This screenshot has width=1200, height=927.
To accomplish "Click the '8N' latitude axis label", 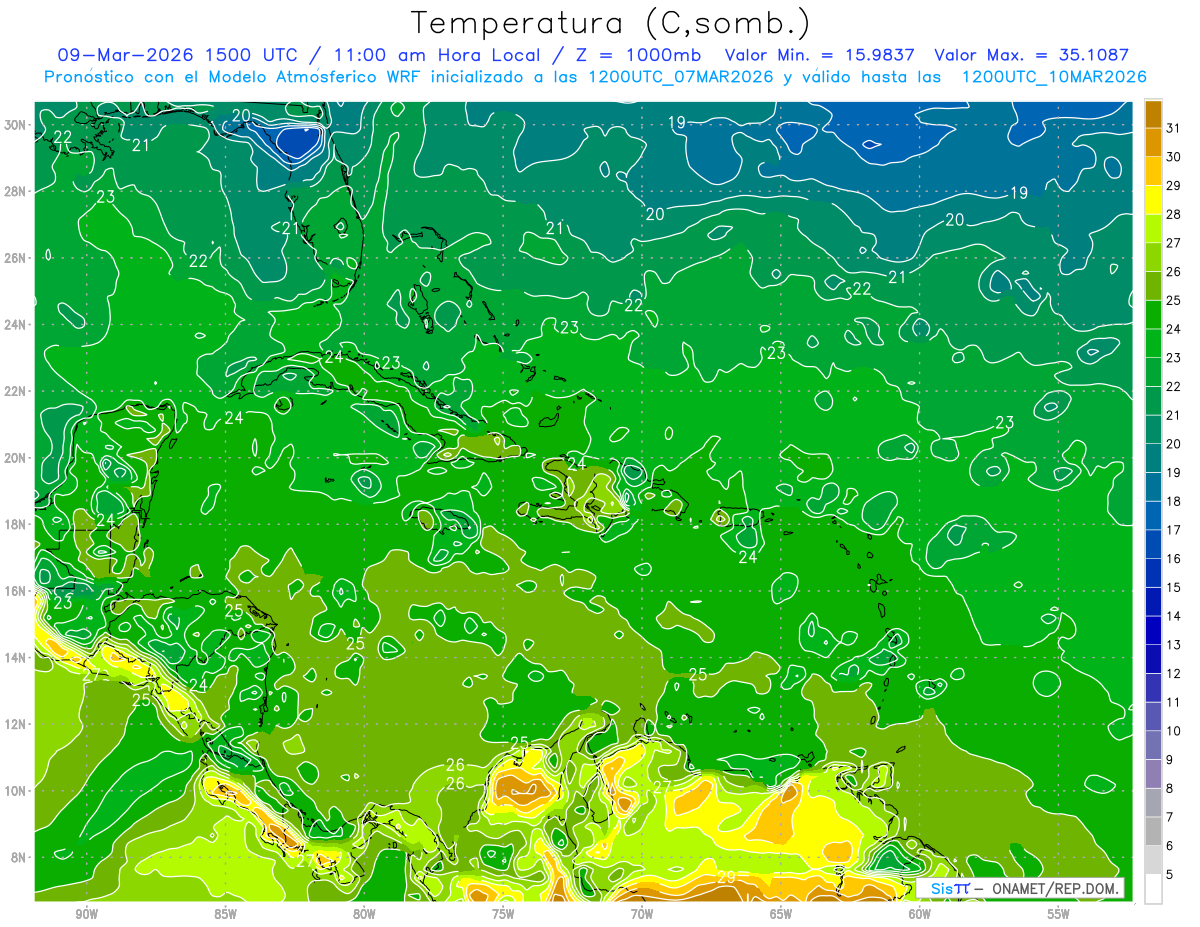I will point(18,857).
